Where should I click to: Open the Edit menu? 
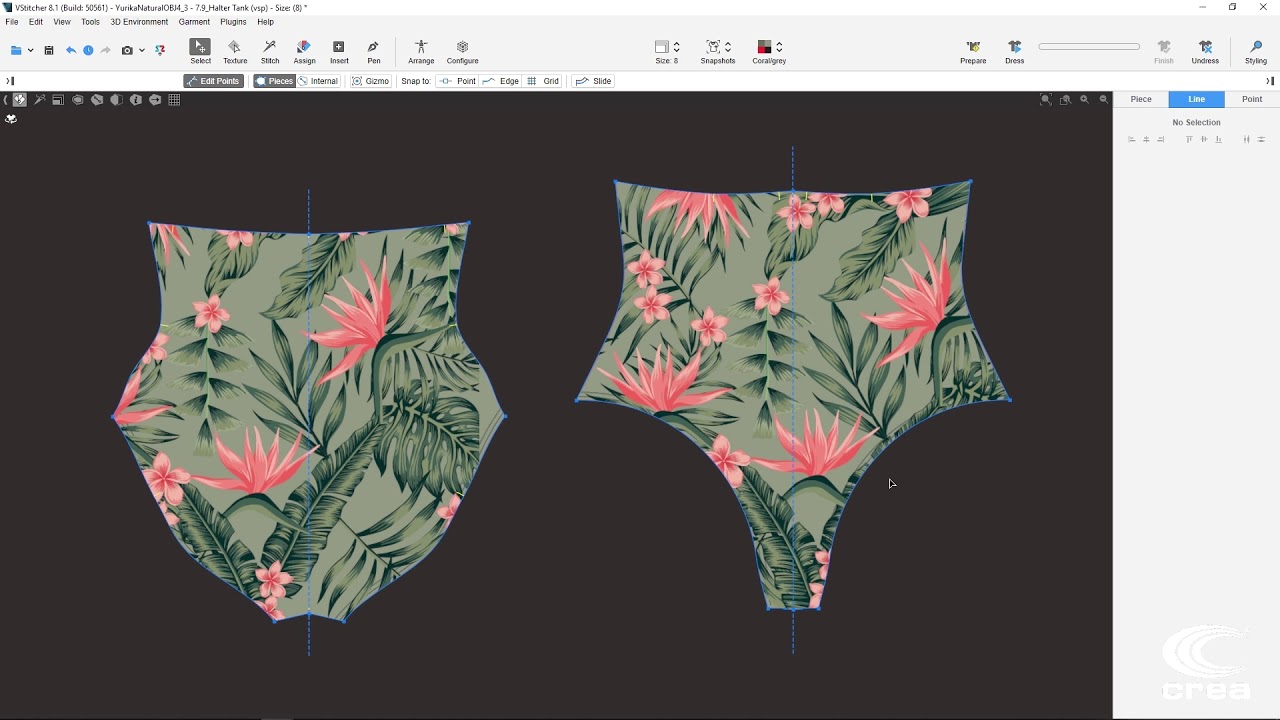(x=36, y=22)
